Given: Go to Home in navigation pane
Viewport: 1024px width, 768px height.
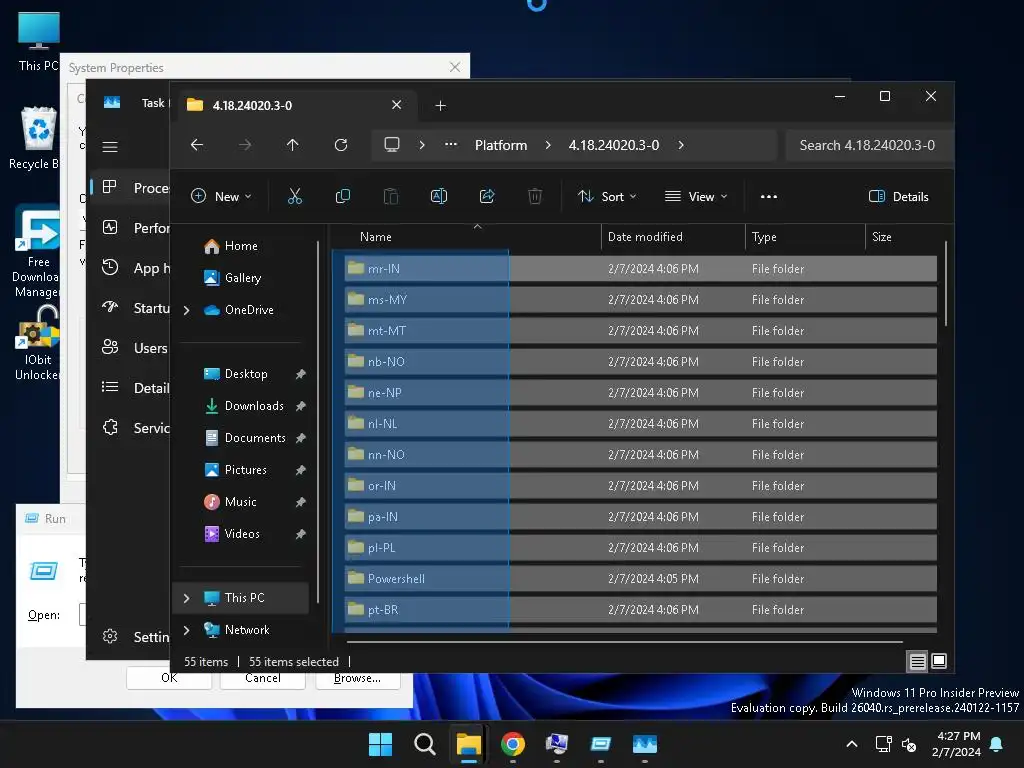Looking at the screenshot, I should pos(240,246).
